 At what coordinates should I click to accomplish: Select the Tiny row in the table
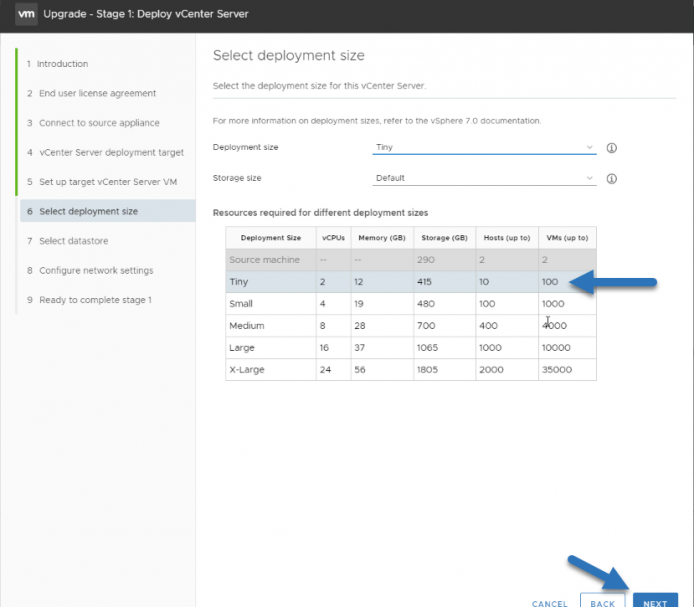point(411,282)
